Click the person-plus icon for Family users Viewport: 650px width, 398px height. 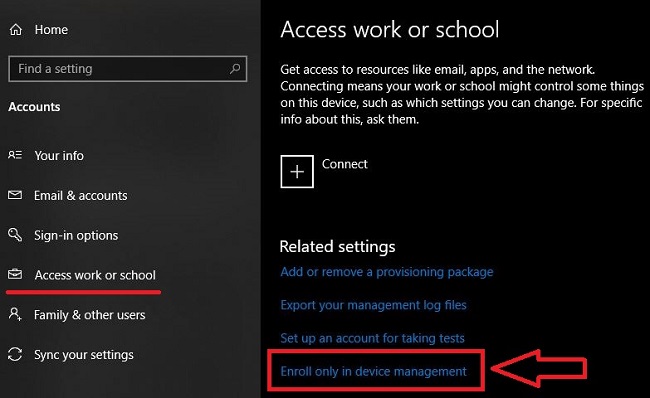click(x=15, y=314)
